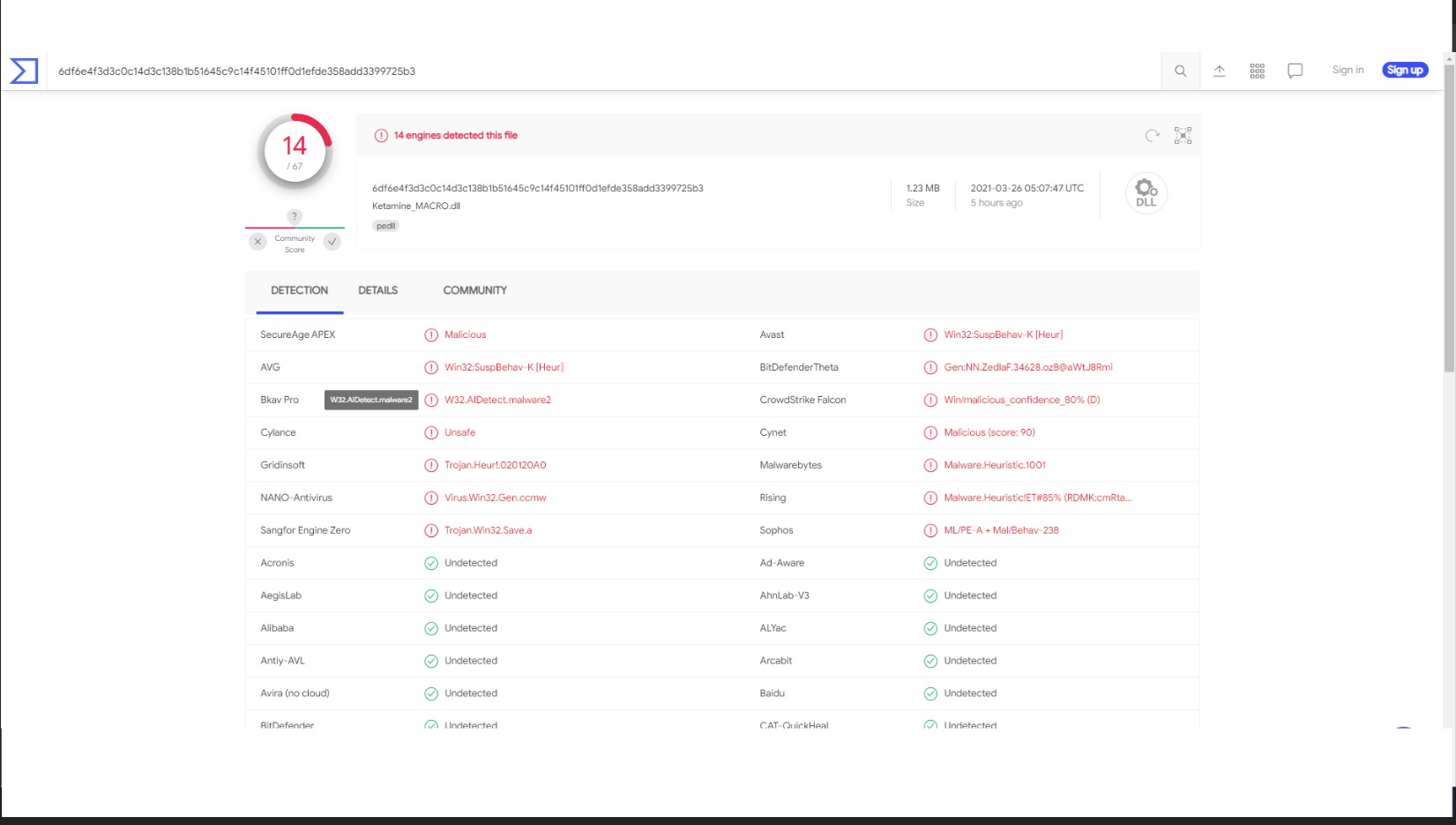Click the VirusTotal logo icon
Screen dimensions: 1456x825
pos(24,71)
